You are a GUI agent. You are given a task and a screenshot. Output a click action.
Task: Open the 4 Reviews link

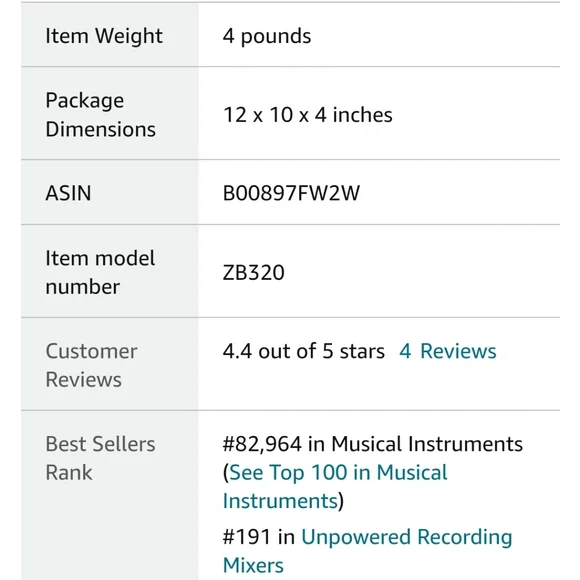[x=448, y=351]
